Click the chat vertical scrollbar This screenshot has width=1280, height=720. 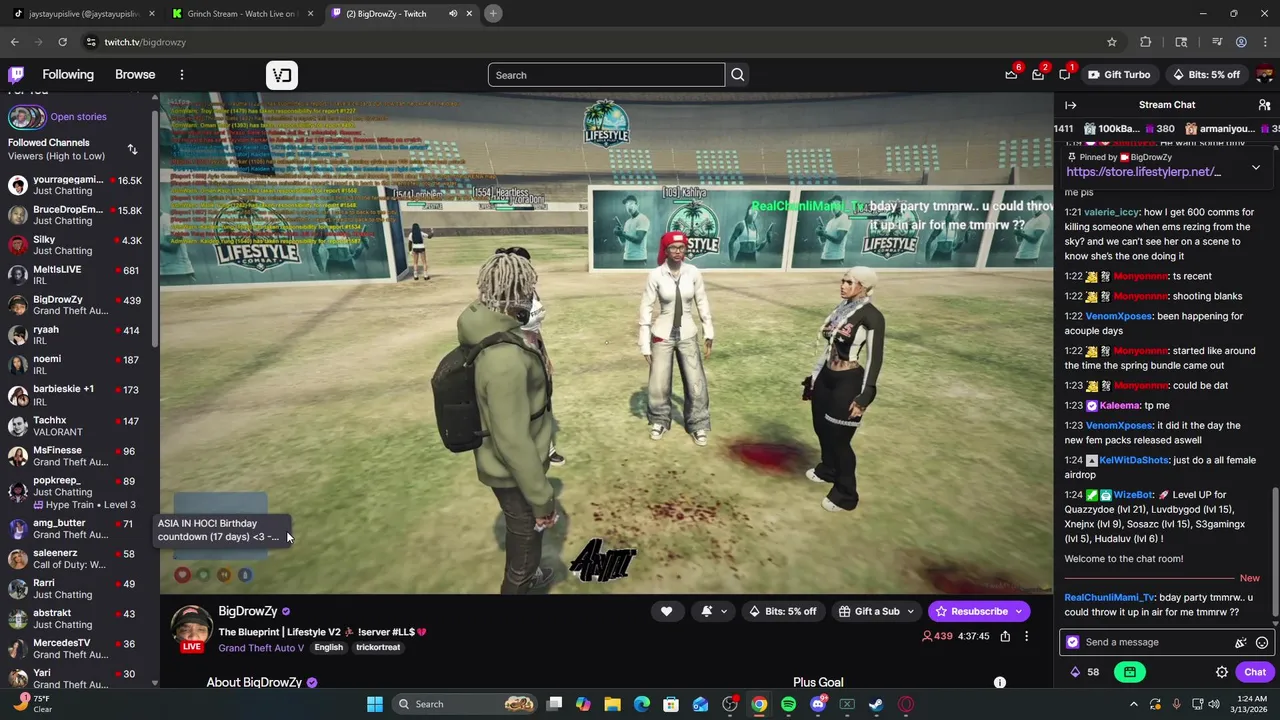point(1275,550)
